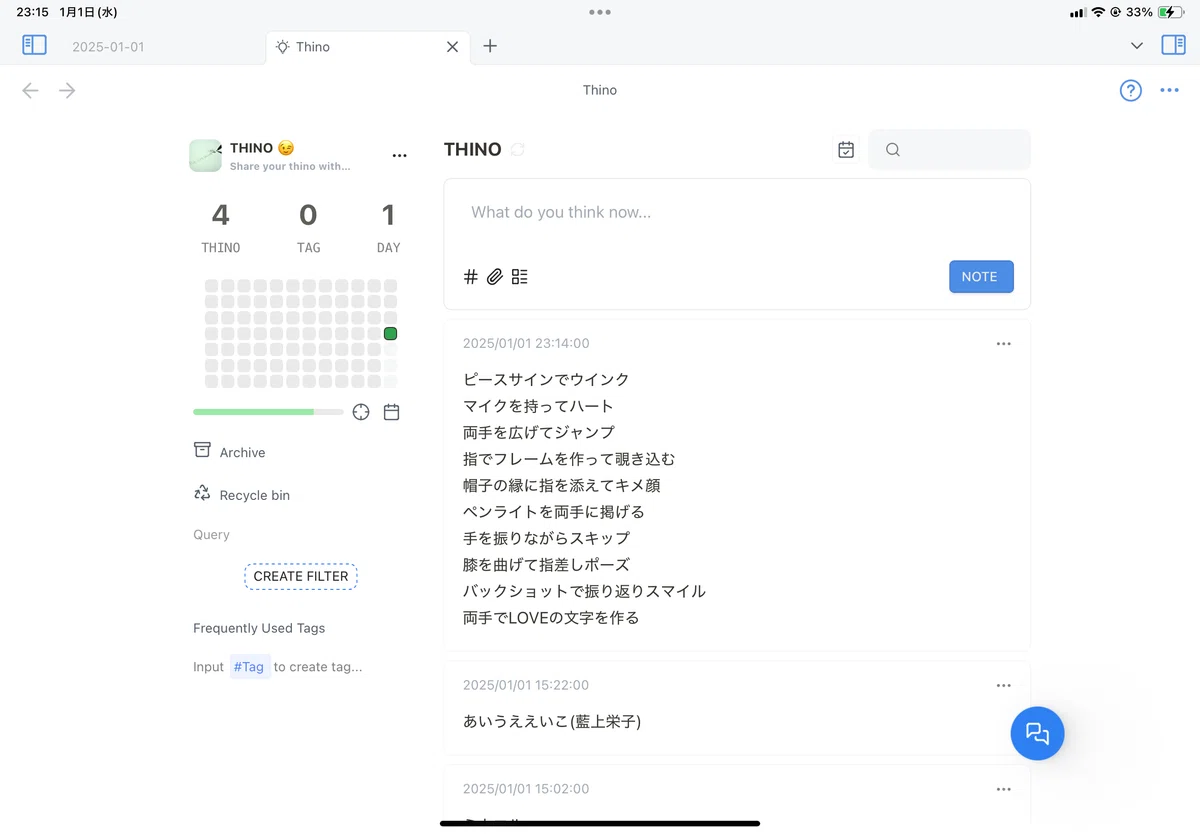
Task: Open the top-right more options menu
Action: point(1169,91)
